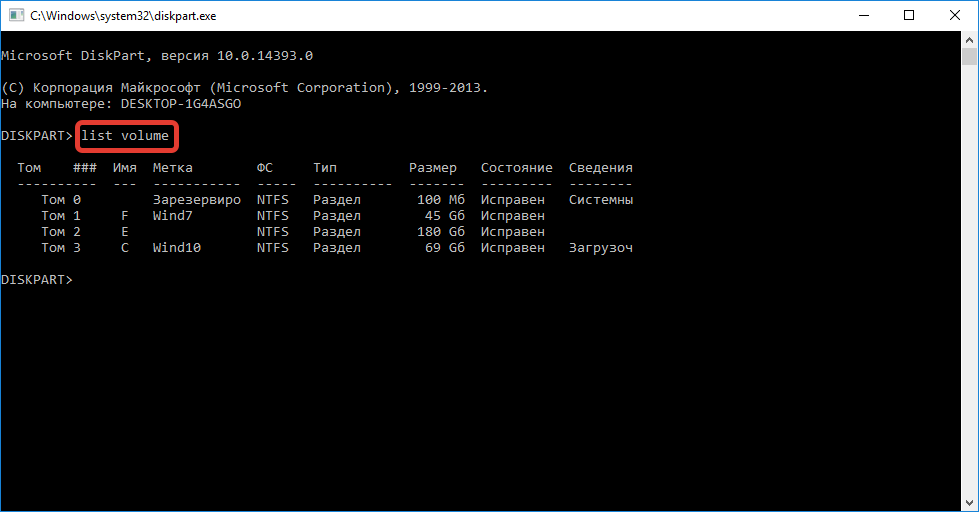Click the vertical scrollbar thumb

coord(969,56)
